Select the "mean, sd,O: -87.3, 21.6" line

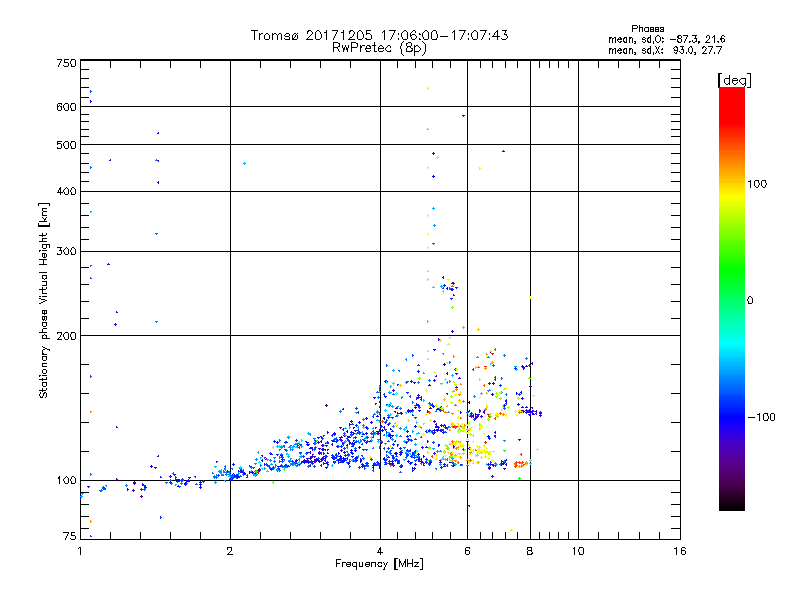666,39
